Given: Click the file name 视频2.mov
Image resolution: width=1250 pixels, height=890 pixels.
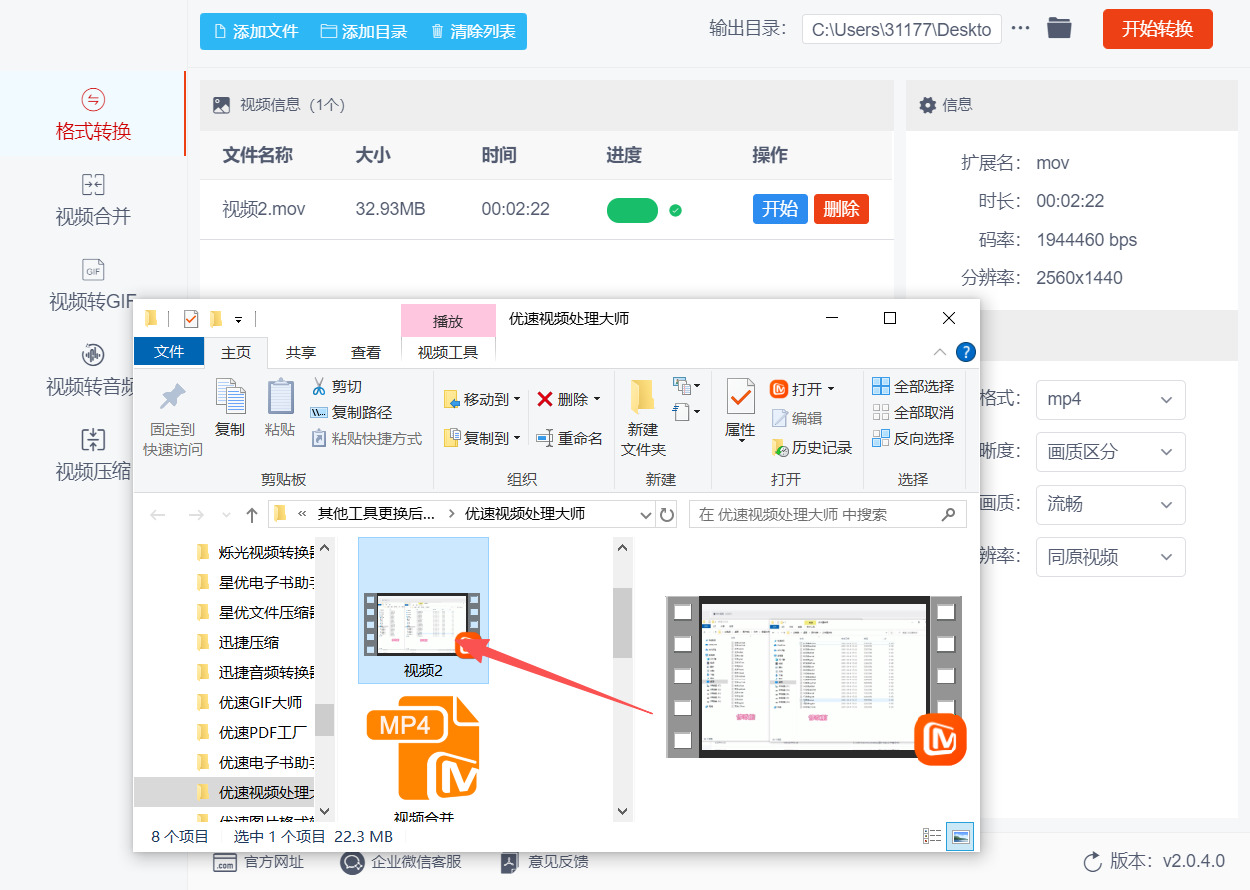Looking at the screenshot, I should click(x=264, y=209).
